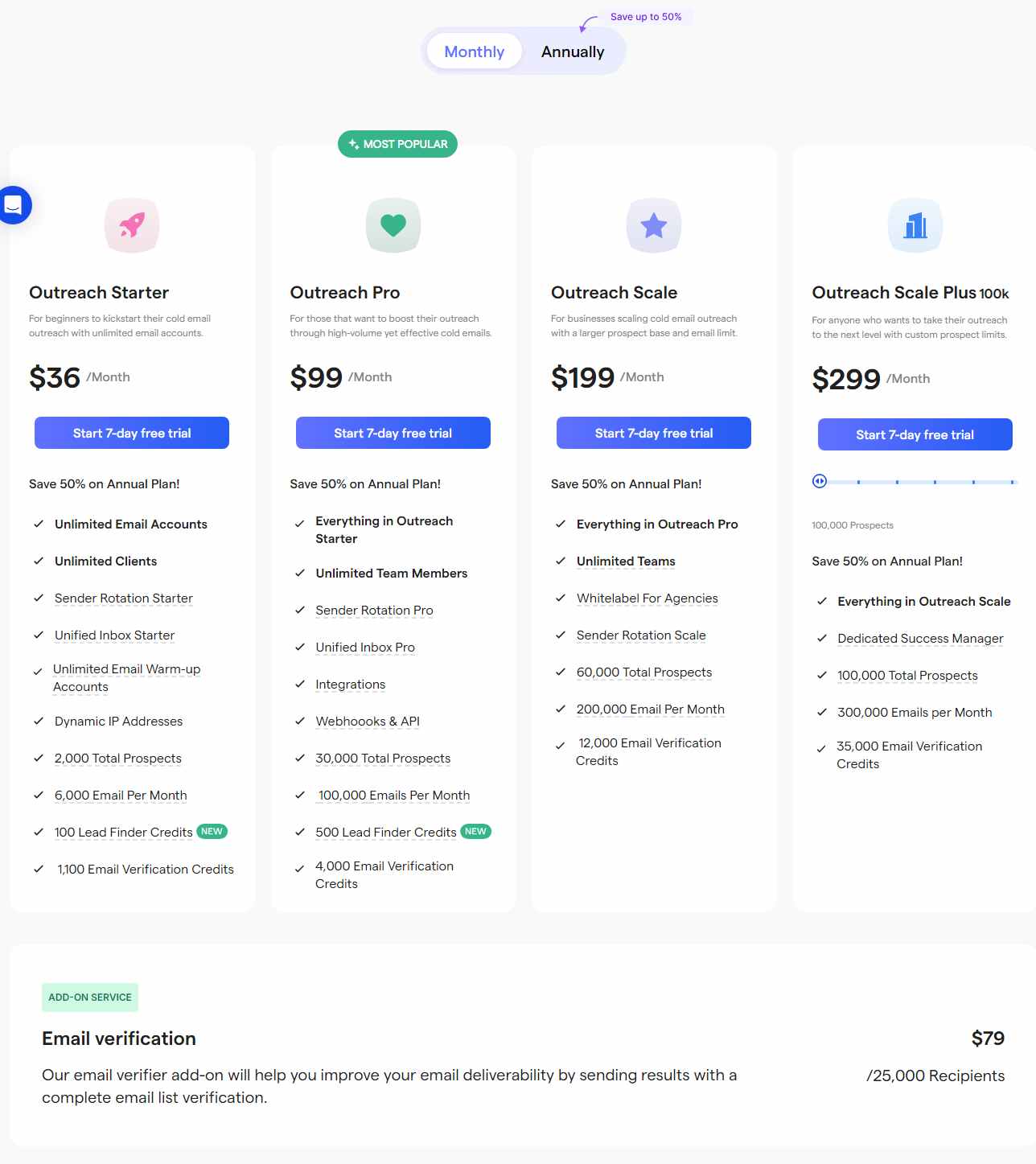This screenshot has height=1164, width=1036.
Task: Click the ADD-ON SERVICE label
Action: tap(89, 997)
